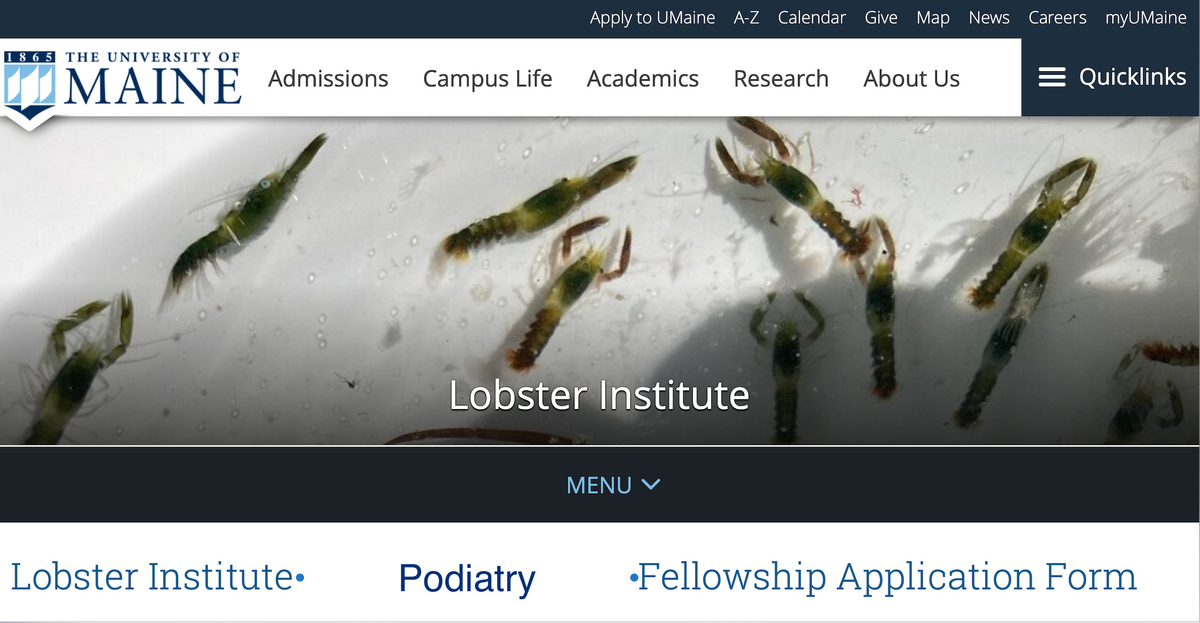Open the campus Map link
Image resolution: width=1200 pixels, height=623 pixels.
(932, 18)
